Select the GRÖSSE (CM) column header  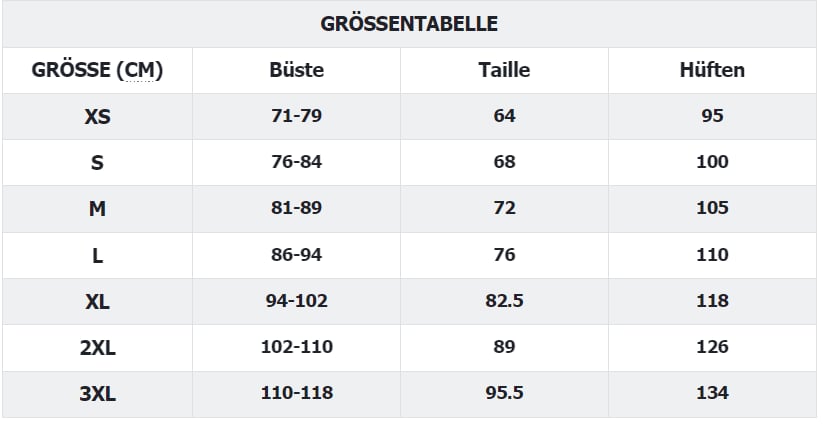point(97,70)
